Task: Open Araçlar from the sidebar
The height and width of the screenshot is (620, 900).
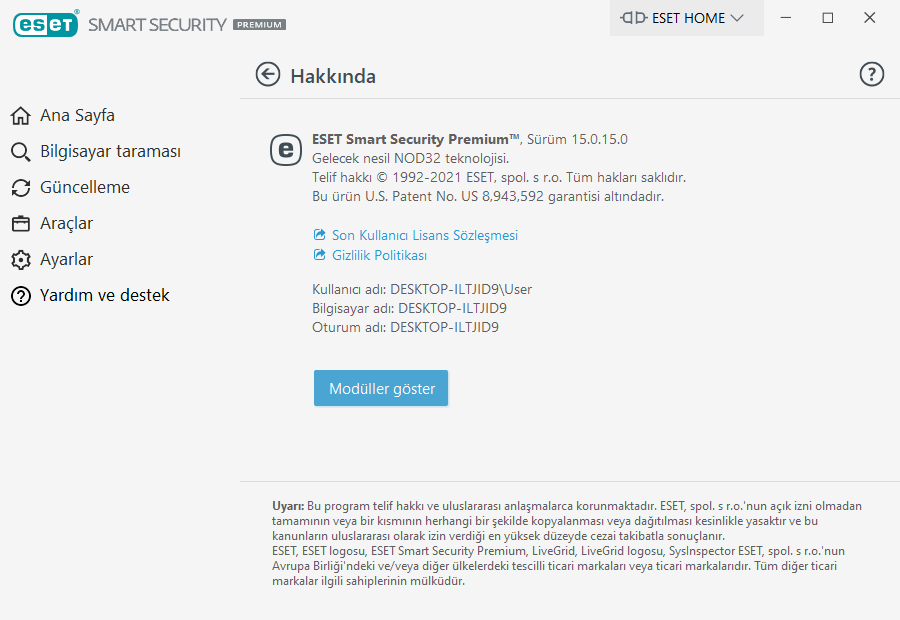Action: coord(66,224)
